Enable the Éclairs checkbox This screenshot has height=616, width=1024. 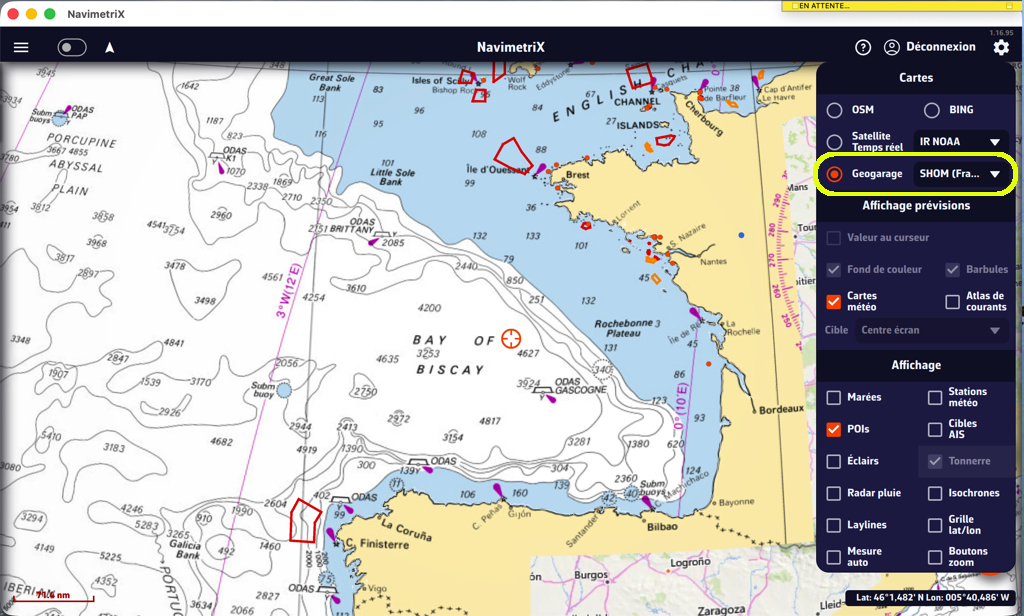click(x=833, y=461)
